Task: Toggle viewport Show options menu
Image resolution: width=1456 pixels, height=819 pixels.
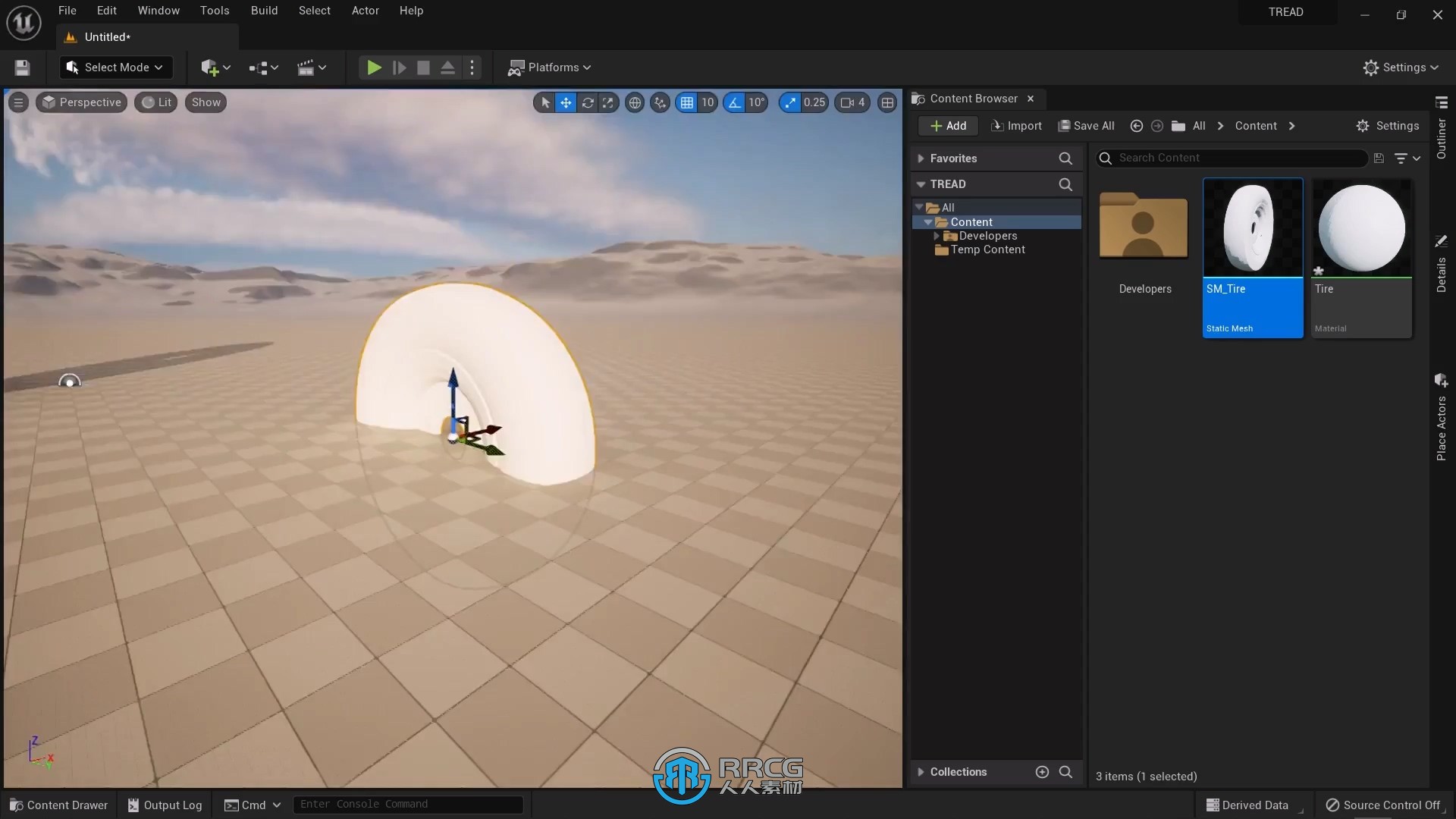Action: pos(204,101)
